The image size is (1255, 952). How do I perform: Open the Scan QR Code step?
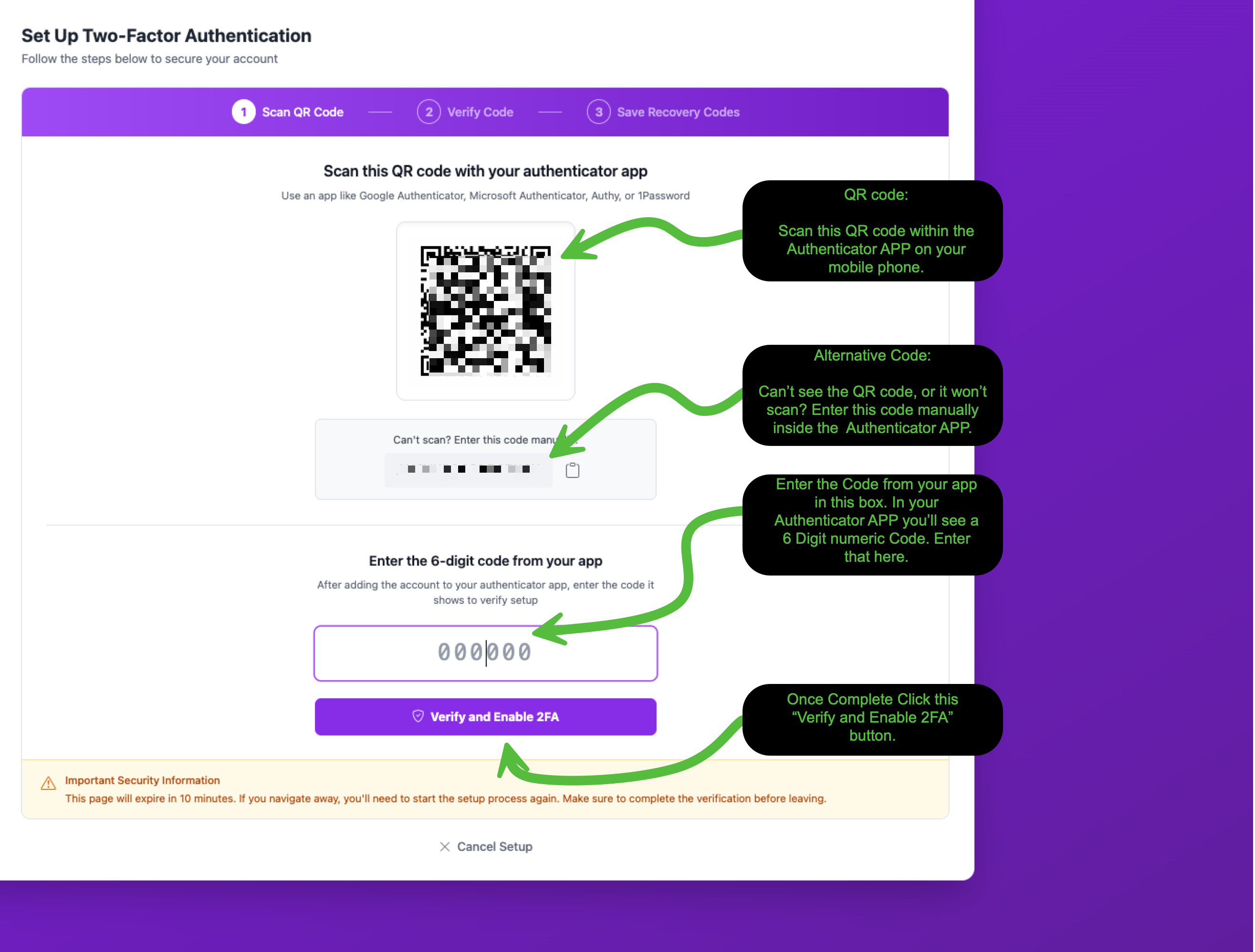coord(303,112)
